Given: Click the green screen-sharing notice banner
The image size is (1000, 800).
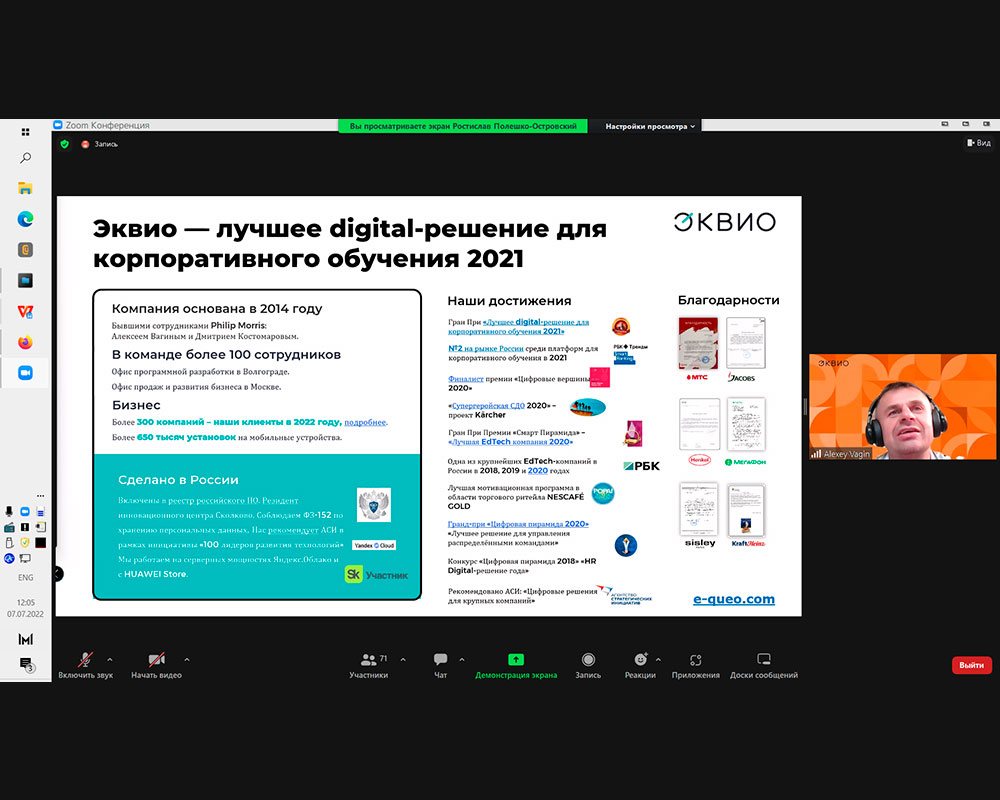Looking at the screenshot, I should tap(463, 126).
